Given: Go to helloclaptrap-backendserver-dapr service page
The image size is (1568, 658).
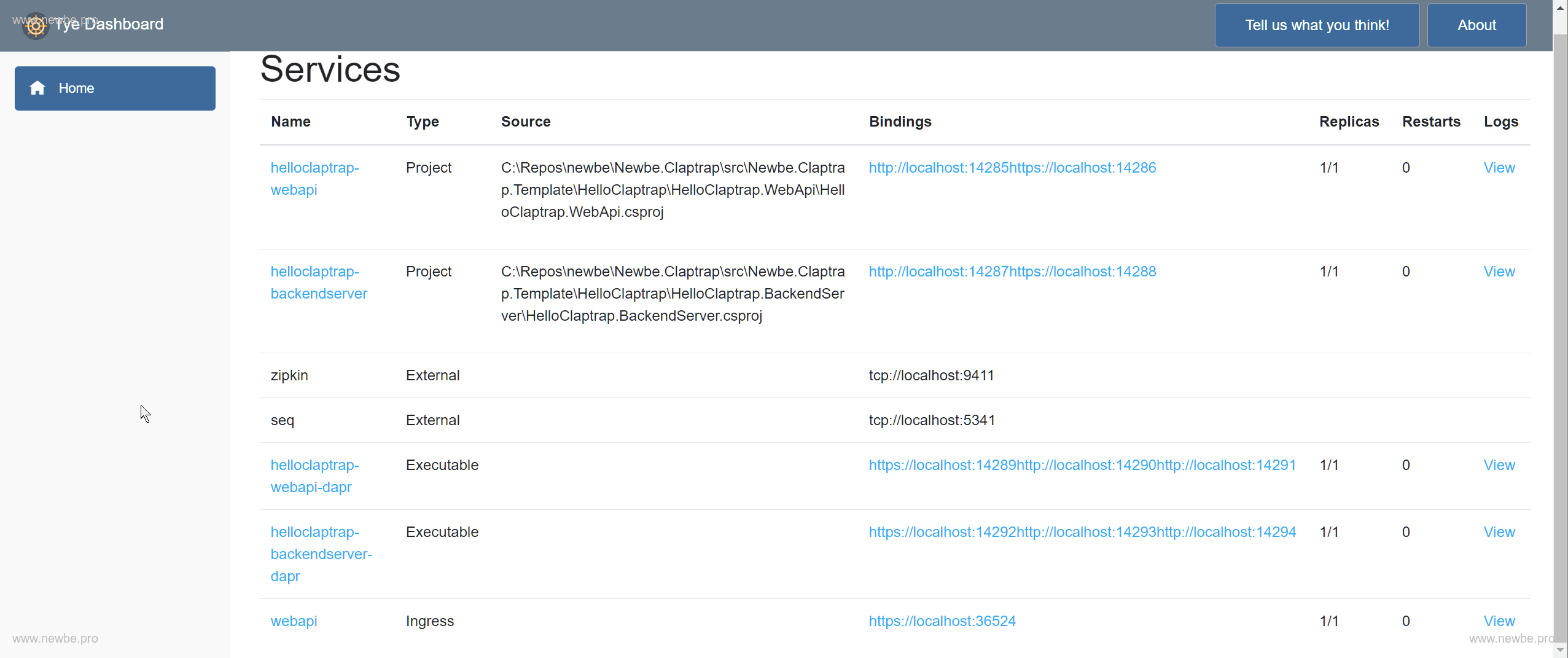Looking at the screenshot, I should coord(321,554).
